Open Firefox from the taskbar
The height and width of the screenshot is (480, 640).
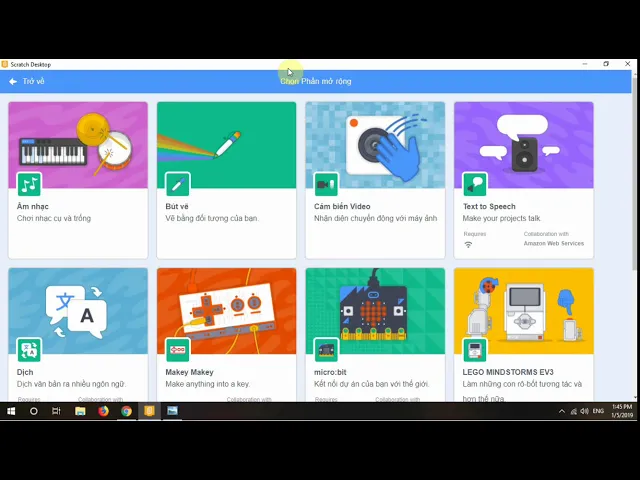click(x=103, y=411)
